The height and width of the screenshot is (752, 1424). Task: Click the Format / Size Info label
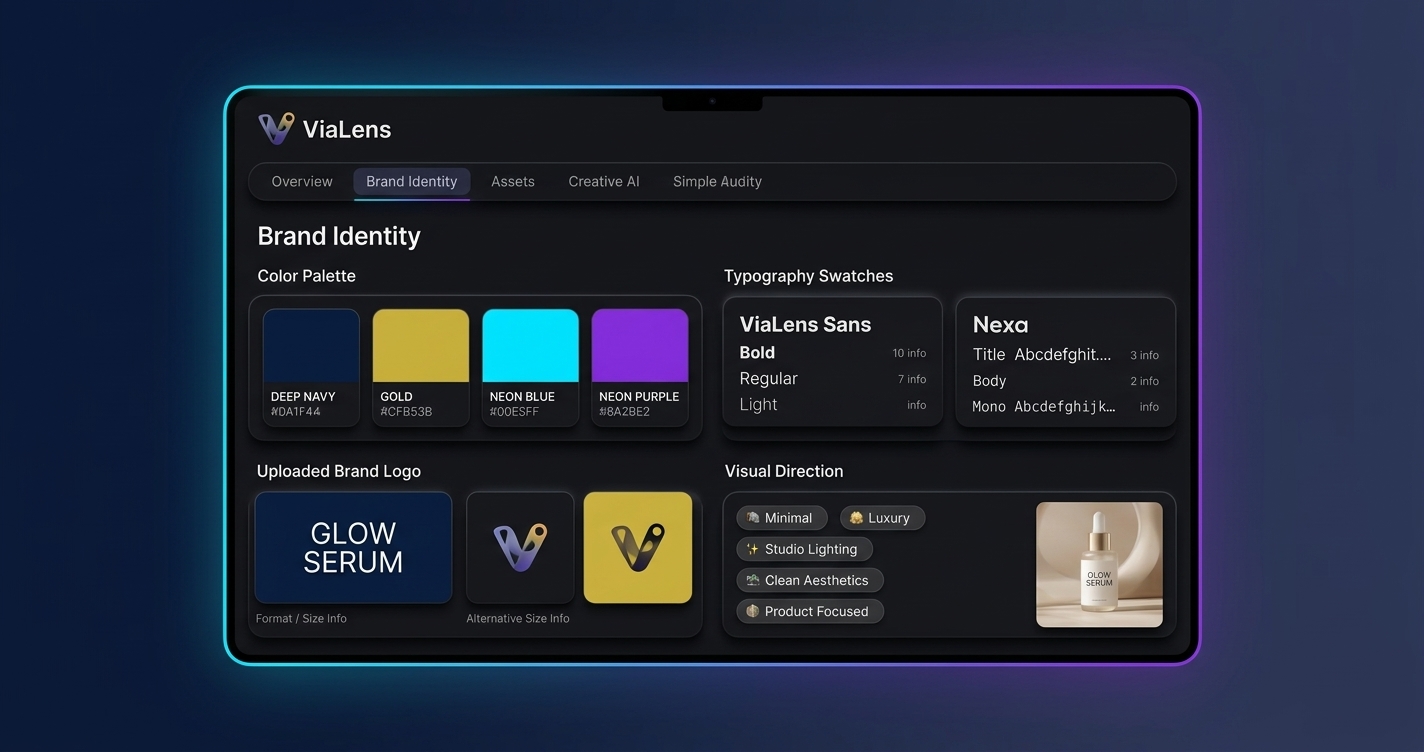(301, 618)
